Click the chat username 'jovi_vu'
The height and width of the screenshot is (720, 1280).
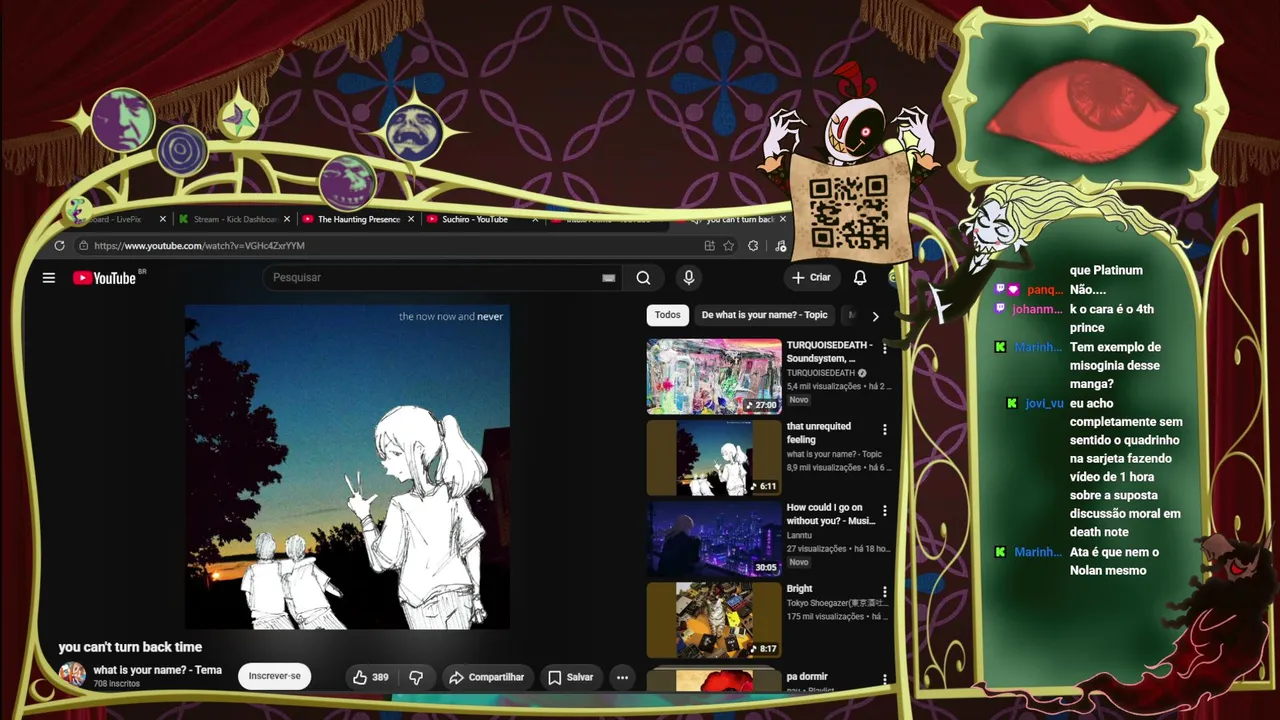coord(1044,403)
